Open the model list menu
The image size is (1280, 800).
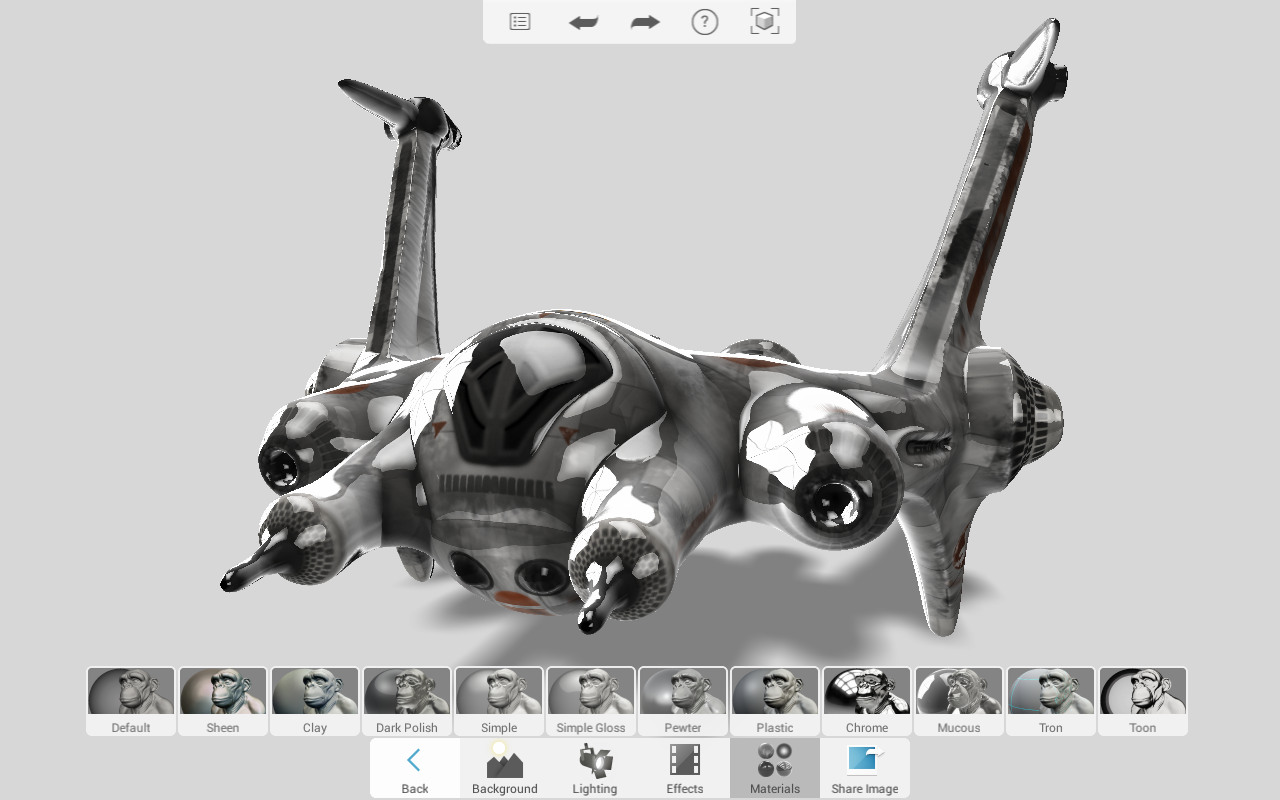(x=519, y=21)
